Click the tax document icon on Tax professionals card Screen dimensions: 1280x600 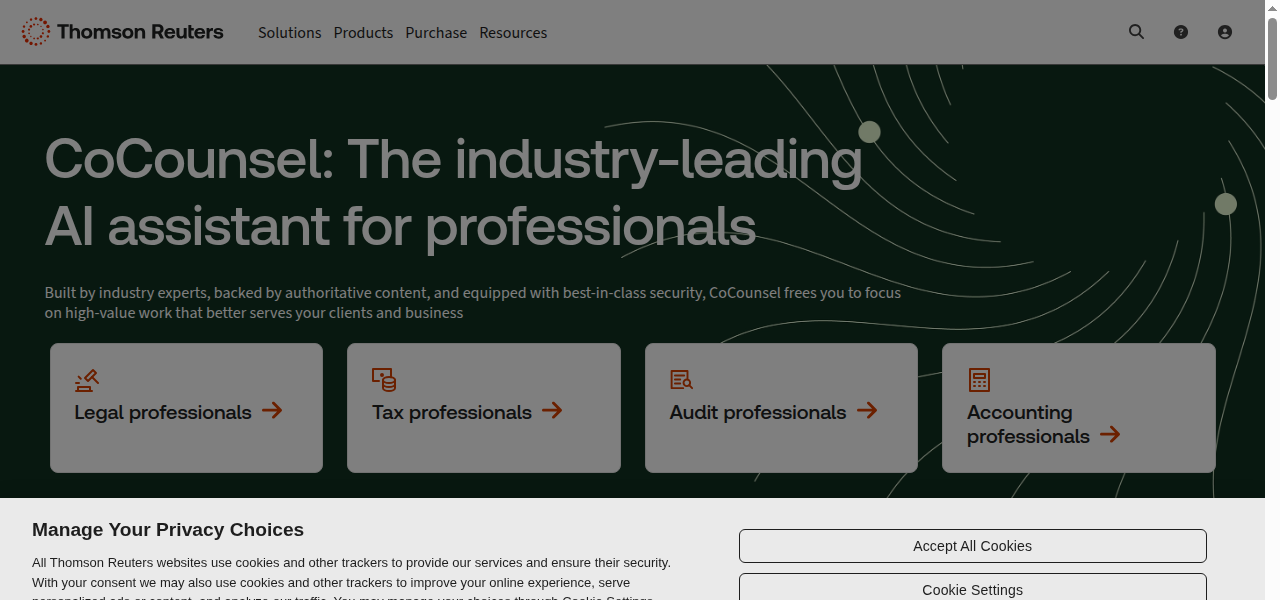[384, 379]
